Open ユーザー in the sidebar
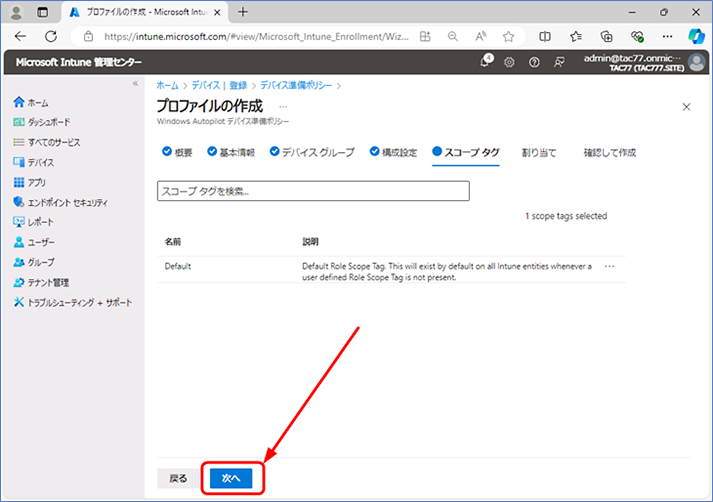 click(34, 242)
